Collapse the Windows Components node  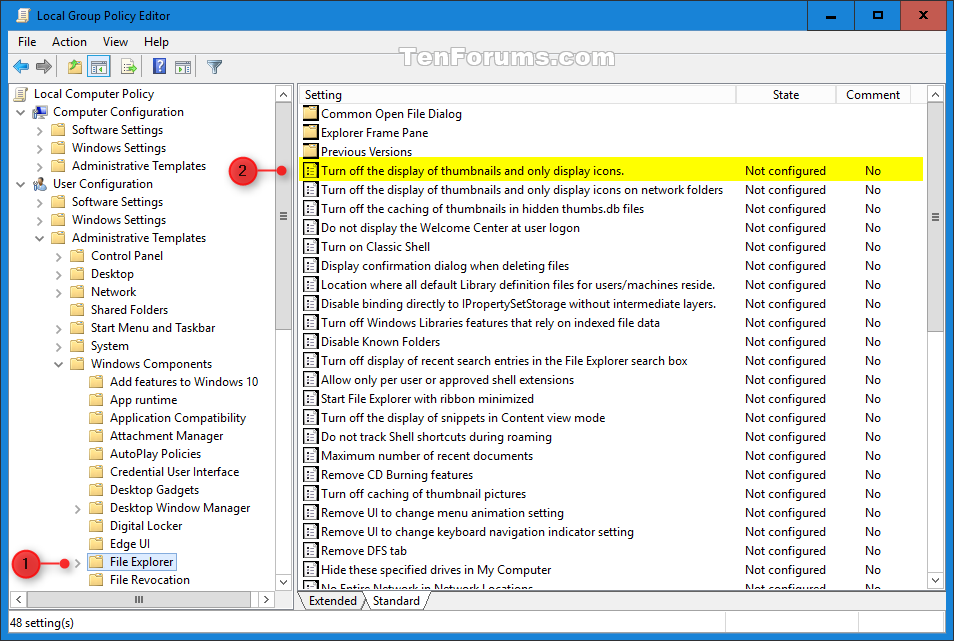coord(58,364)
